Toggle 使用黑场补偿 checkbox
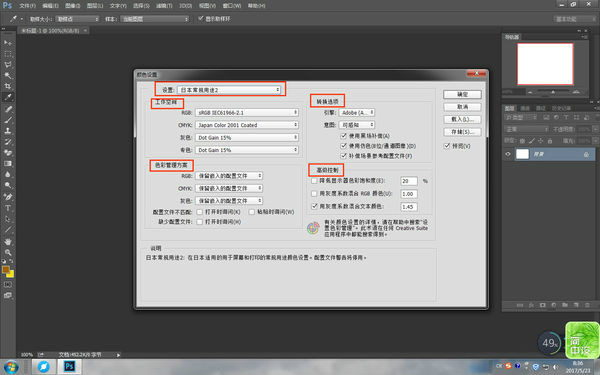Image resolution: width=600 pixels, height=375 pixels. coord(344,136)
